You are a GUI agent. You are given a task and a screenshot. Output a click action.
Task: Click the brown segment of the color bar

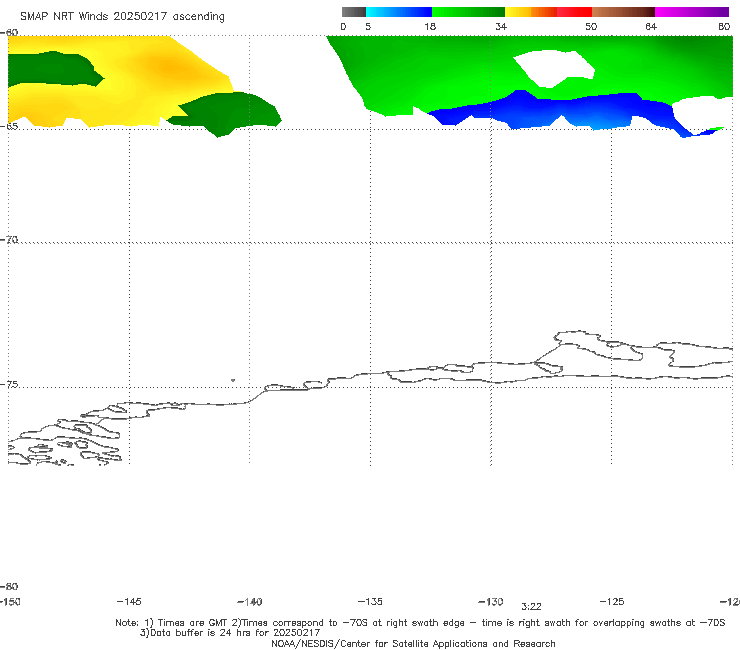tap(623, 12)
